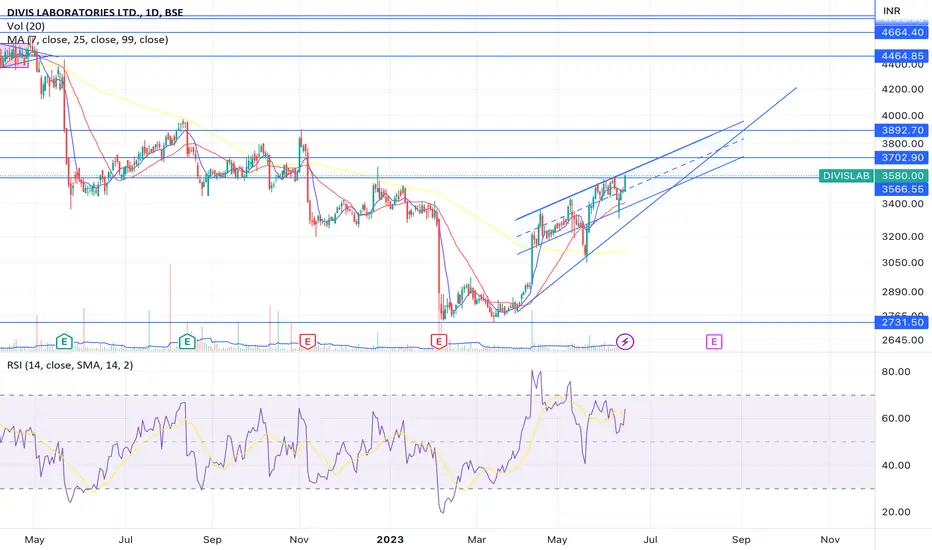Select the pink highlighted rectangle near MA legend

coord(14,54)
